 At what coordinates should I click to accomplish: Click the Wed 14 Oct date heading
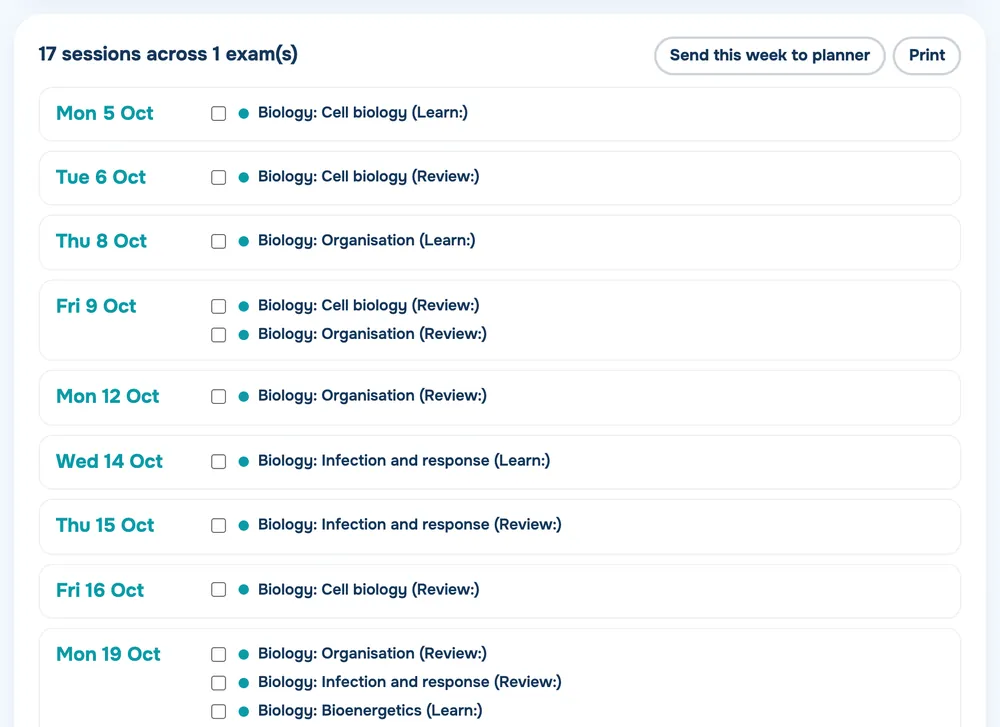pos(110,461)
